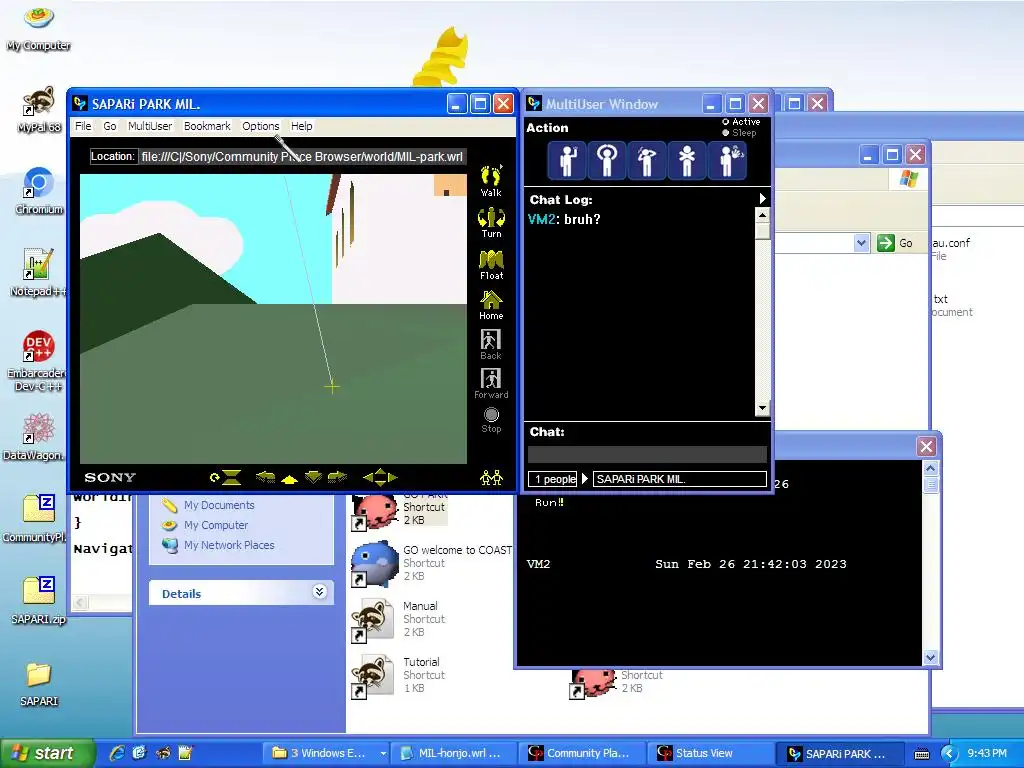This screenshot has width=1024, height=768.
Task: Trigger the fourth avatar action, arms out
Action: [686, 160]
